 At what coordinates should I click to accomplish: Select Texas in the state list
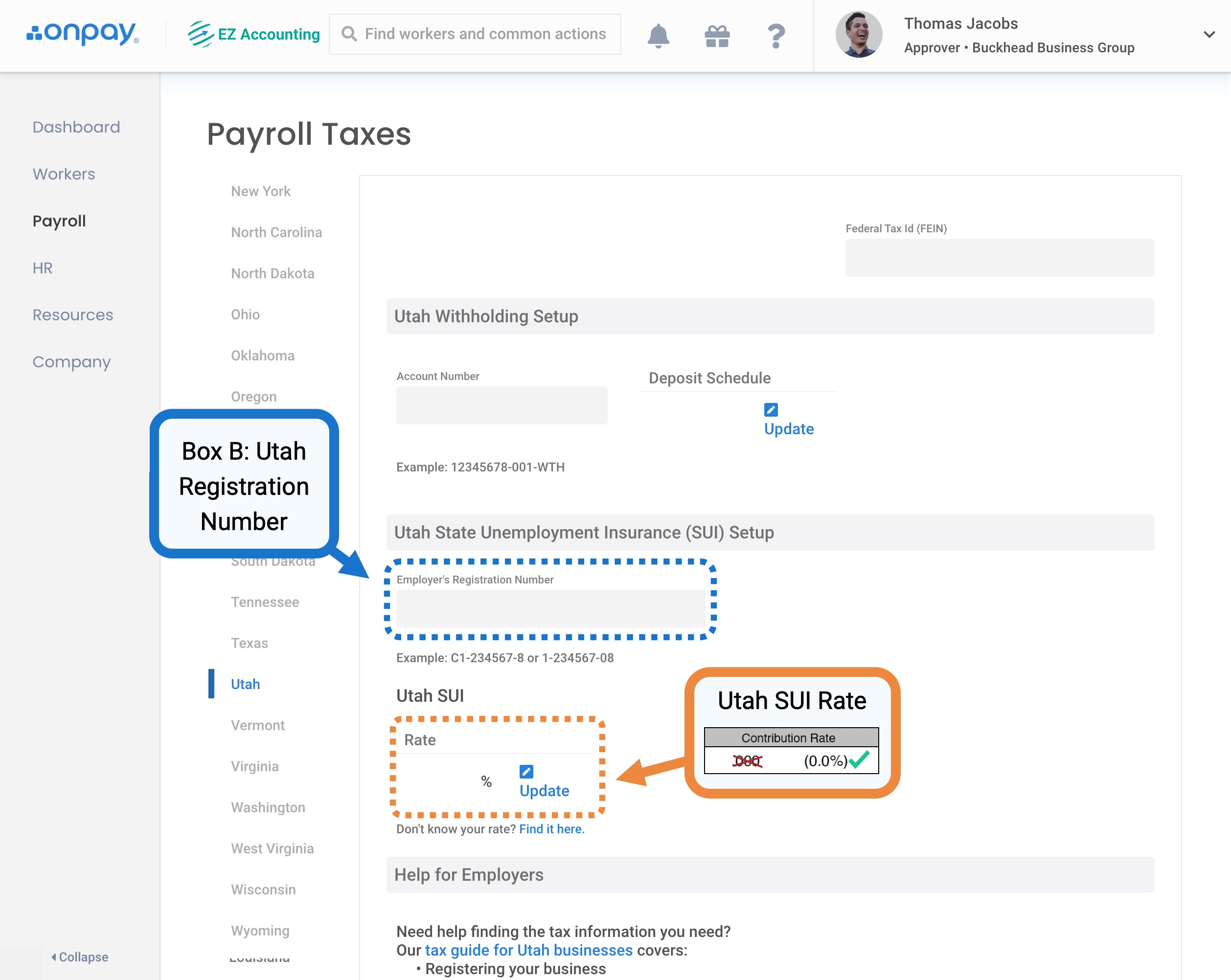(249, 643)
